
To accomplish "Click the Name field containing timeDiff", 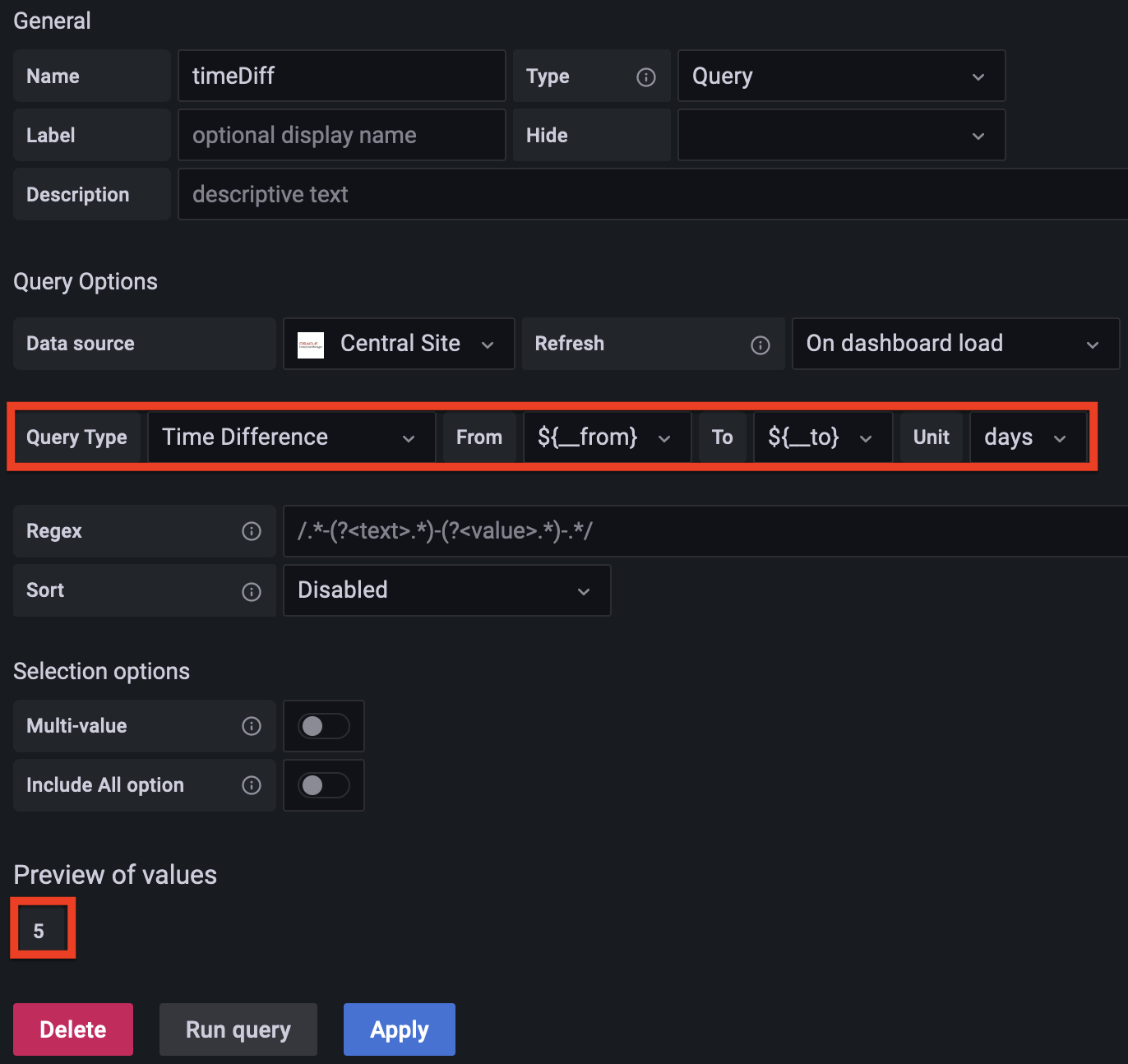I will pos(341,76).
